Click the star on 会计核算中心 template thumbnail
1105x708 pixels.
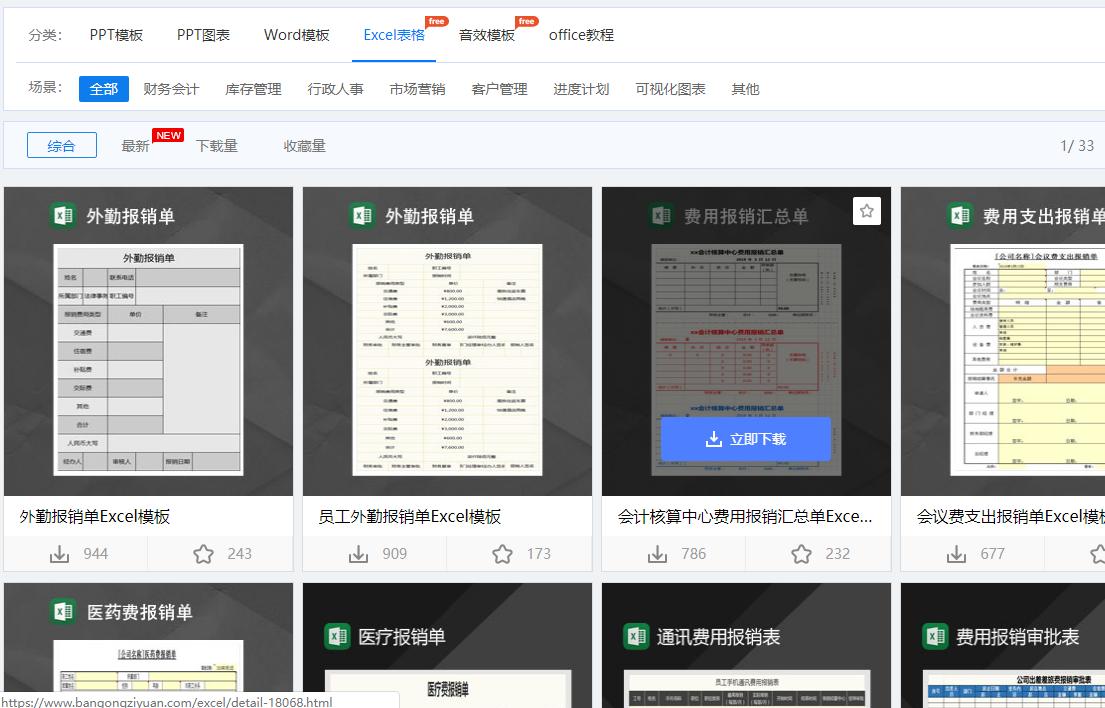[866, 210]
